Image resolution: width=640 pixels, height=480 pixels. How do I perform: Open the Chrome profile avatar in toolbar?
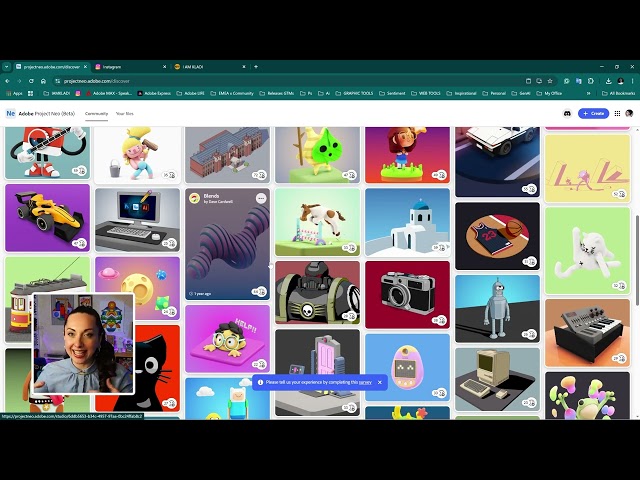620,81
